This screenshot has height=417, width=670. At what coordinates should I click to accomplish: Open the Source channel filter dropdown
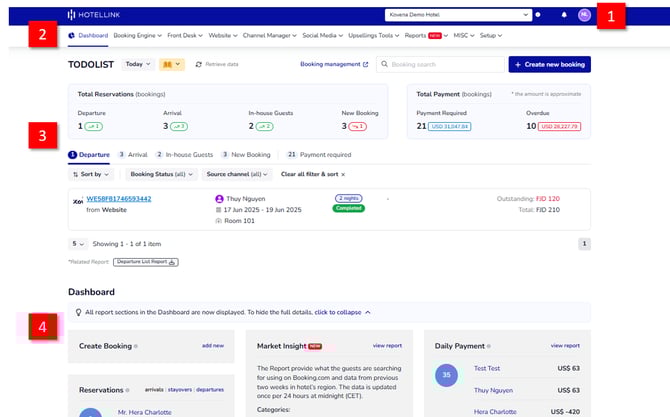coord(236,174)
